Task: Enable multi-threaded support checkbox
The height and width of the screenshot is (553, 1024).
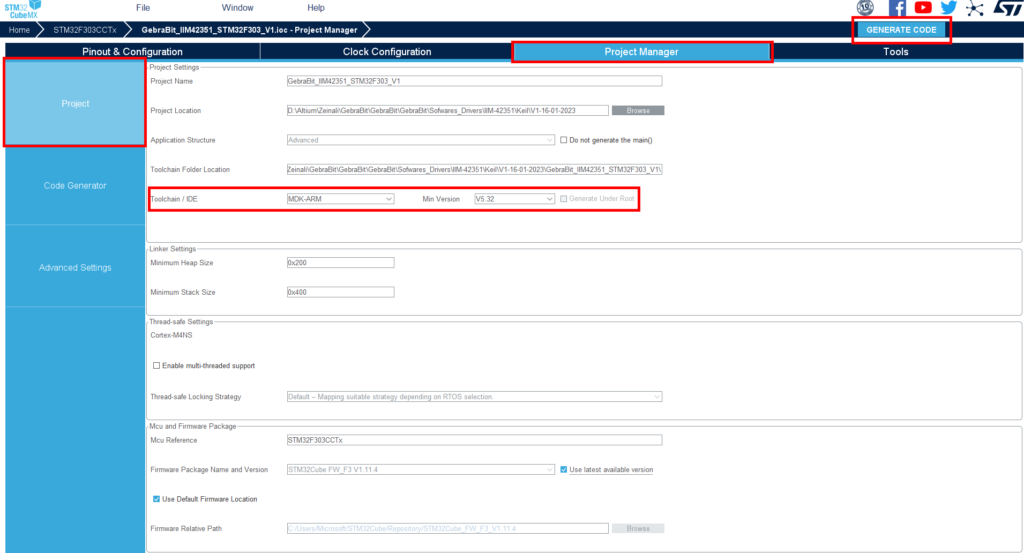Action: click(x=156, y=366)
